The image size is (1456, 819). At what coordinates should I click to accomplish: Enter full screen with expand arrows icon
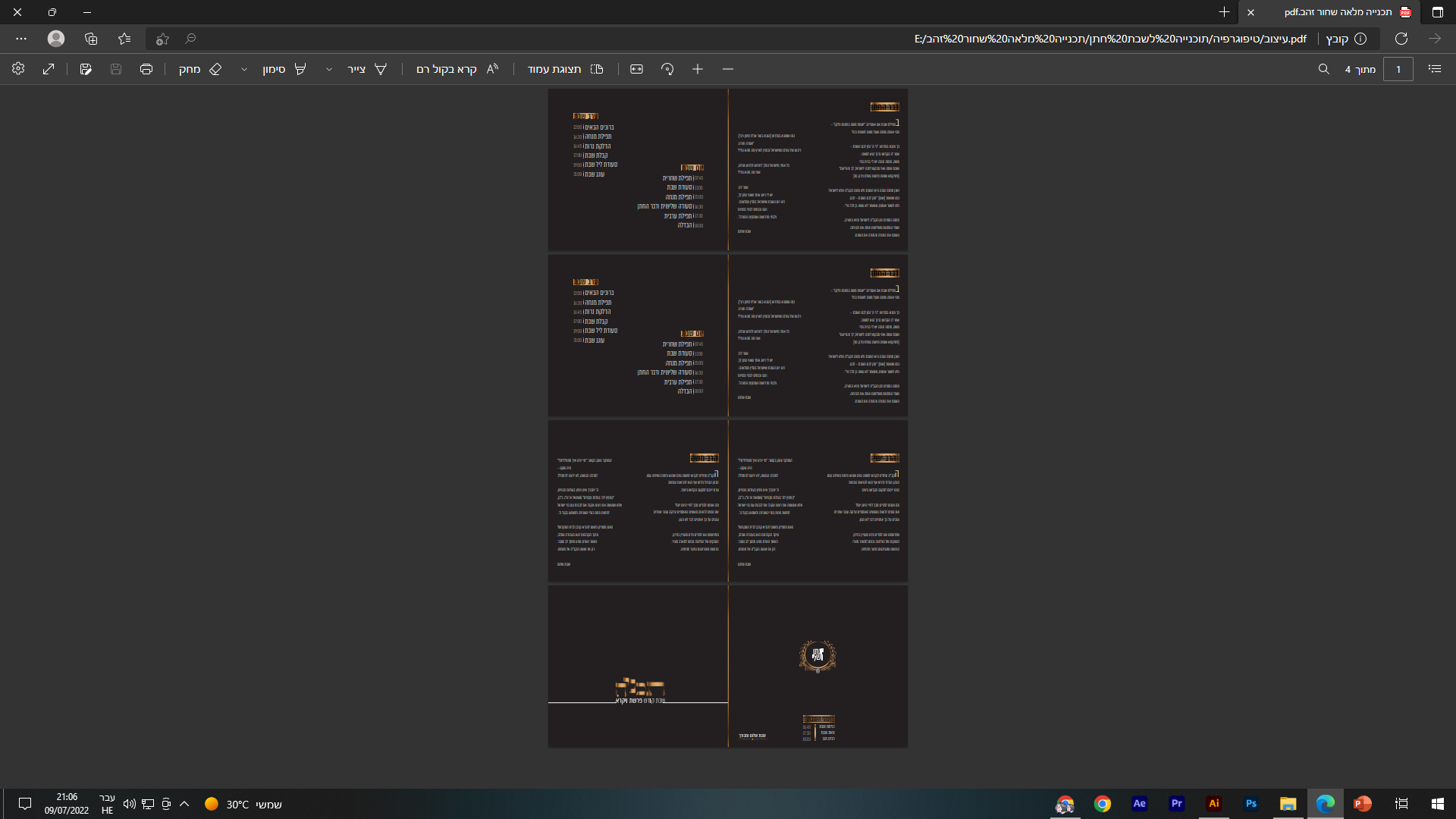point(49,69)
